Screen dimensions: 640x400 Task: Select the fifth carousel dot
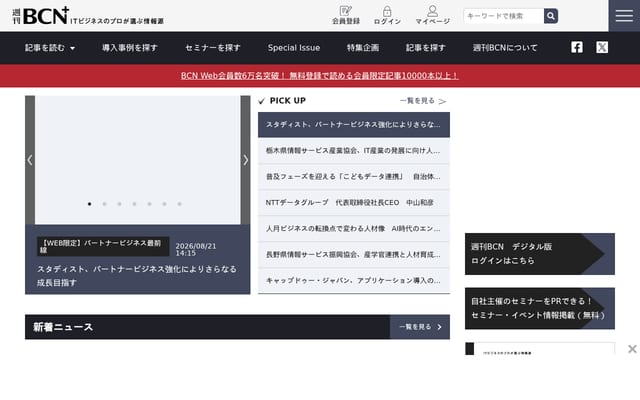(x=149, y=204)
